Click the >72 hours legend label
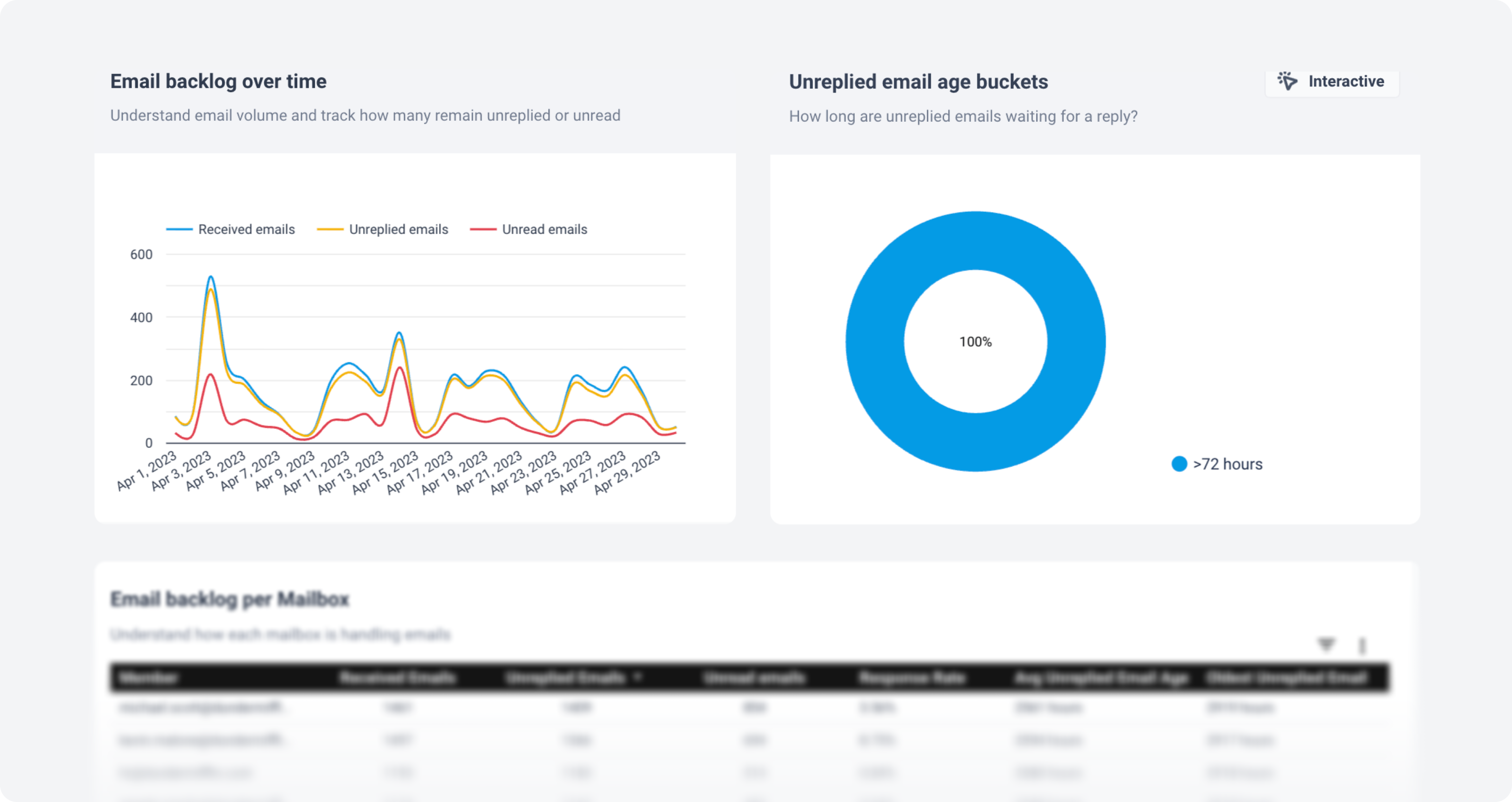Viewport: 1512px width, 802px height. coord(1228,464)
